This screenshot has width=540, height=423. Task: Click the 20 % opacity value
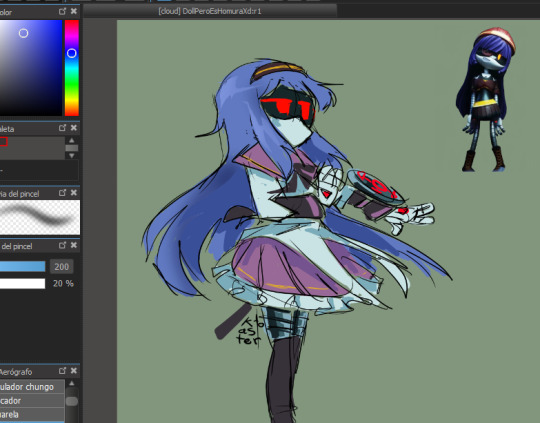(x=63, y=283)
